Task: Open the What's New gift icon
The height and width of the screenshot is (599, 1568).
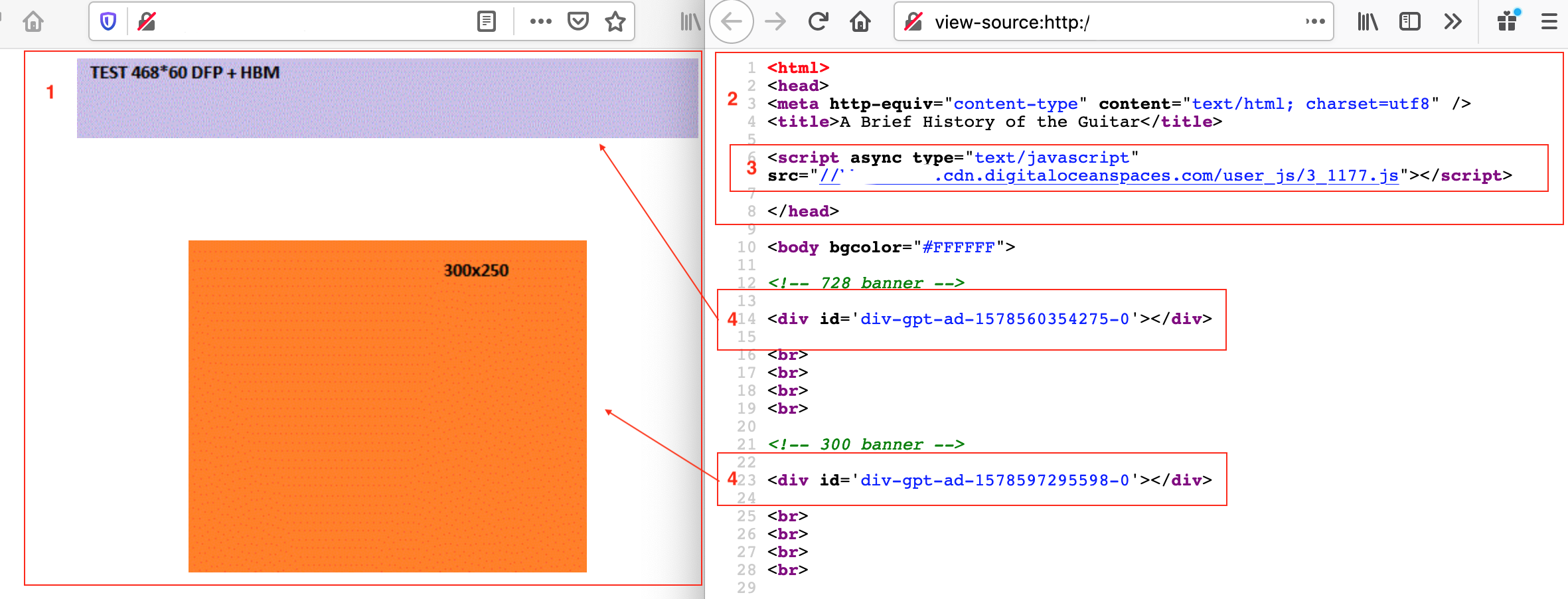Action: pyautogui.click(x=1508, y=22)
